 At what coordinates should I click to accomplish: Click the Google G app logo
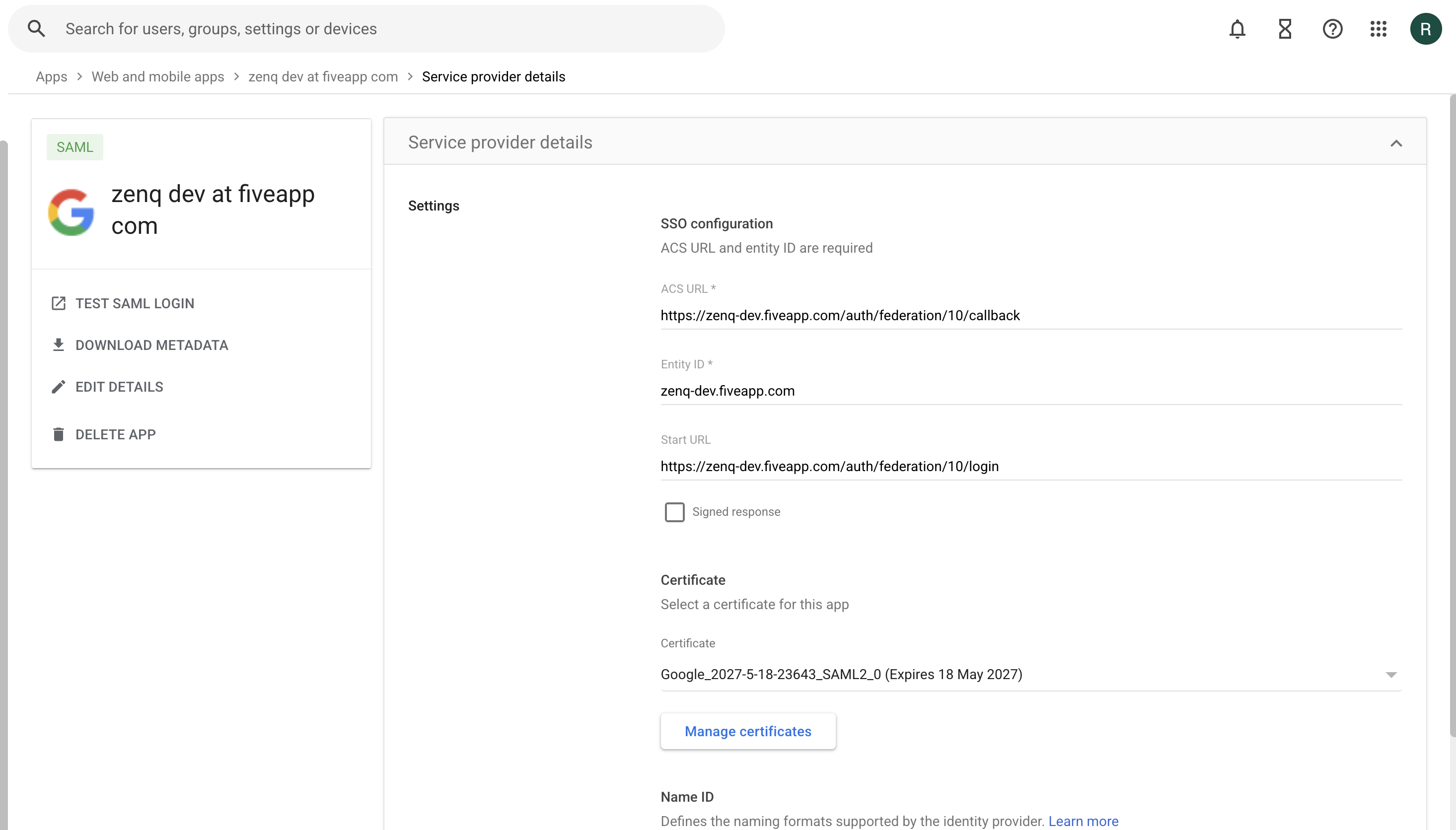click(x=72, y=212)
